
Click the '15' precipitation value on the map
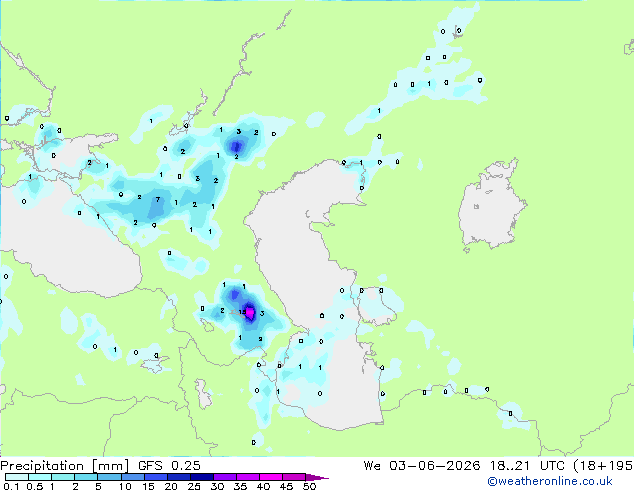[x=242, y=312]
